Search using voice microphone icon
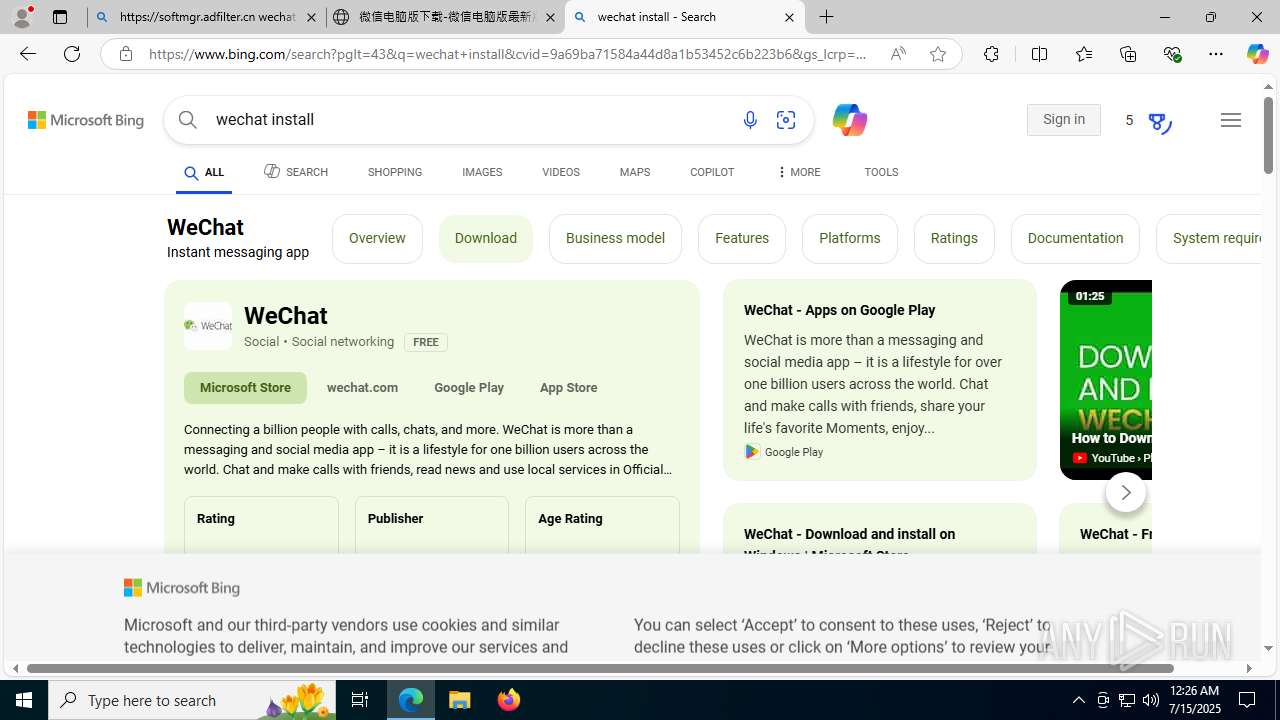Screen dimensions: 1280x720 tap(750, 120)
